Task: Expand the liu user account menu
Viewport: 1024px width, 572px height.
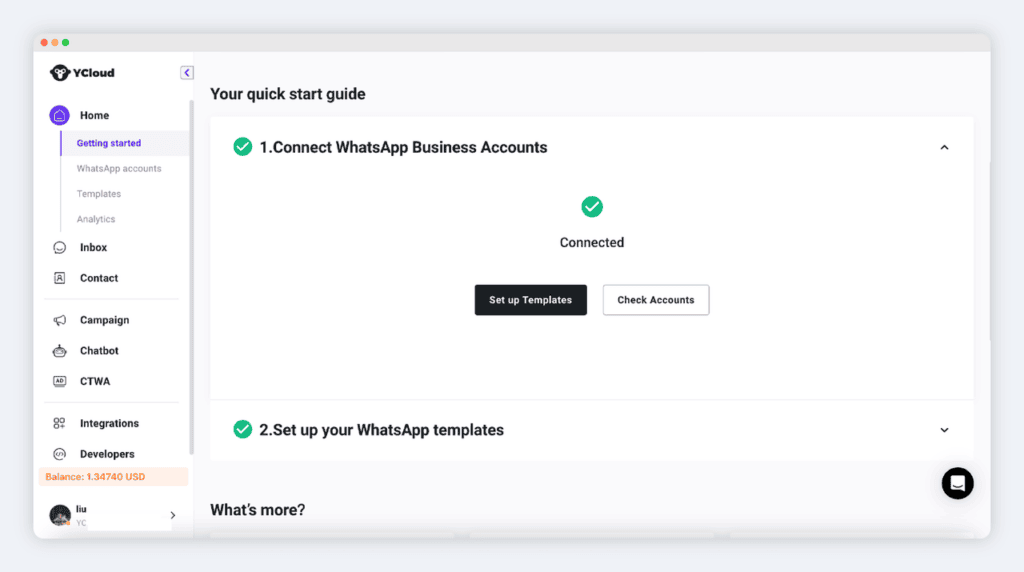Action: (172, 515)
